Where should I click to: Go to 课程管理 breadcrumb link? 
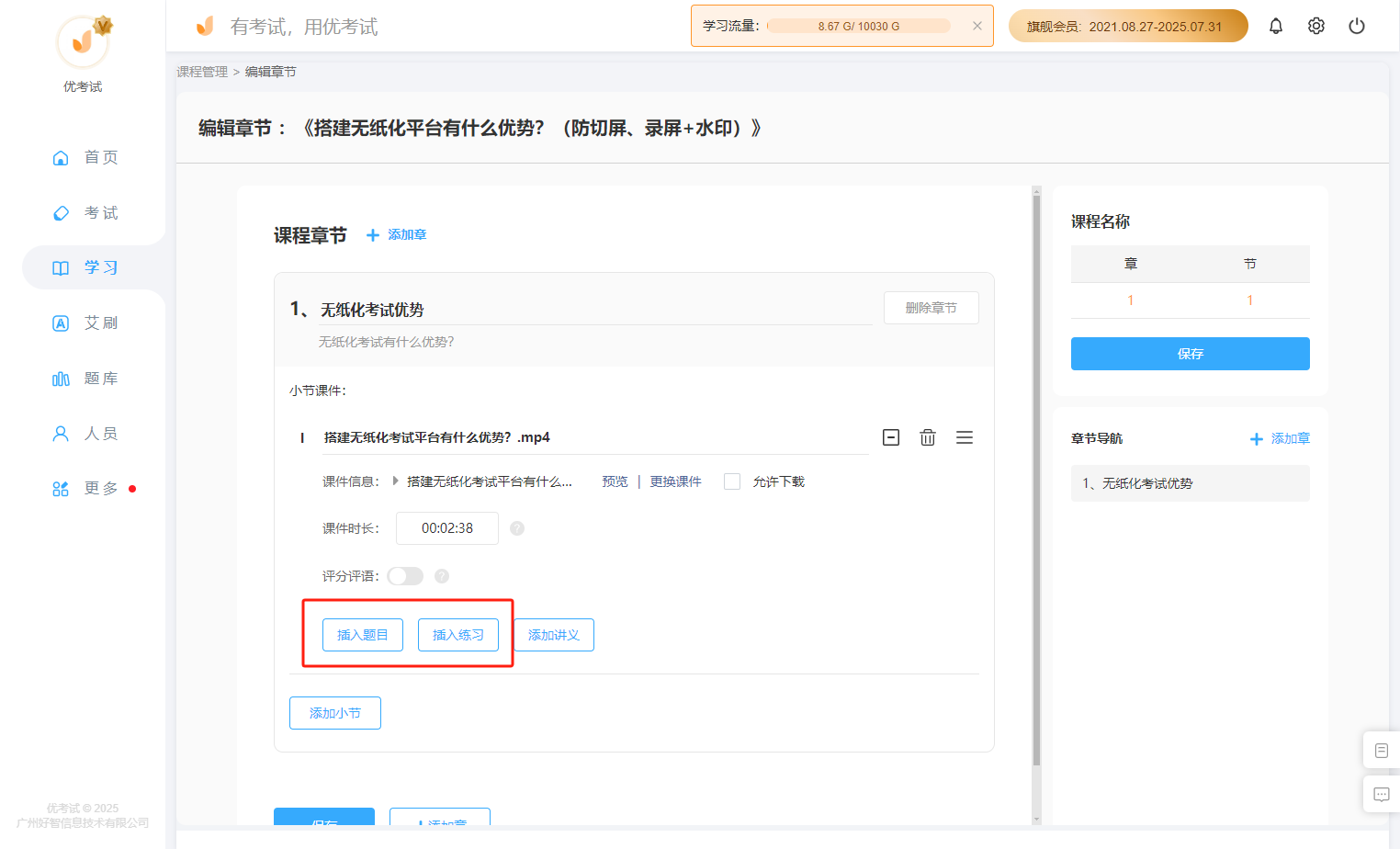pyautogui.click(x=202, y=72)
